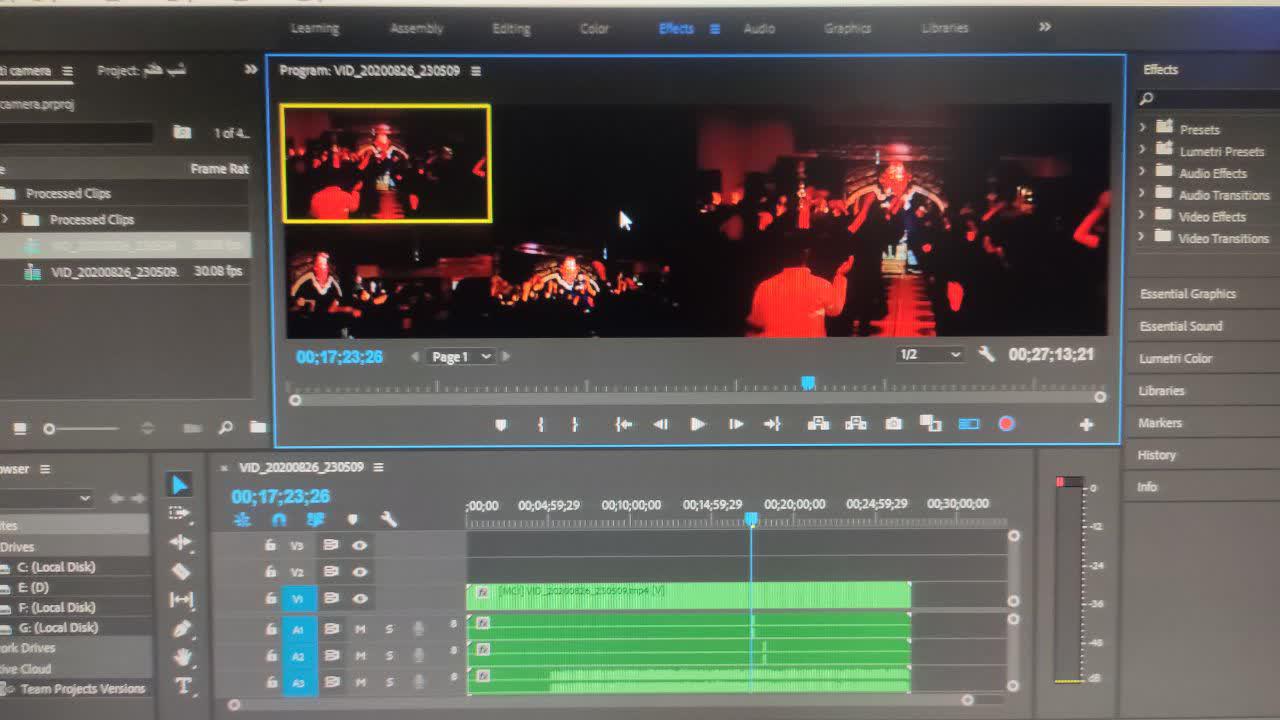
Task: Toggle Linked Selection in timeline
Action: (316, 520)
